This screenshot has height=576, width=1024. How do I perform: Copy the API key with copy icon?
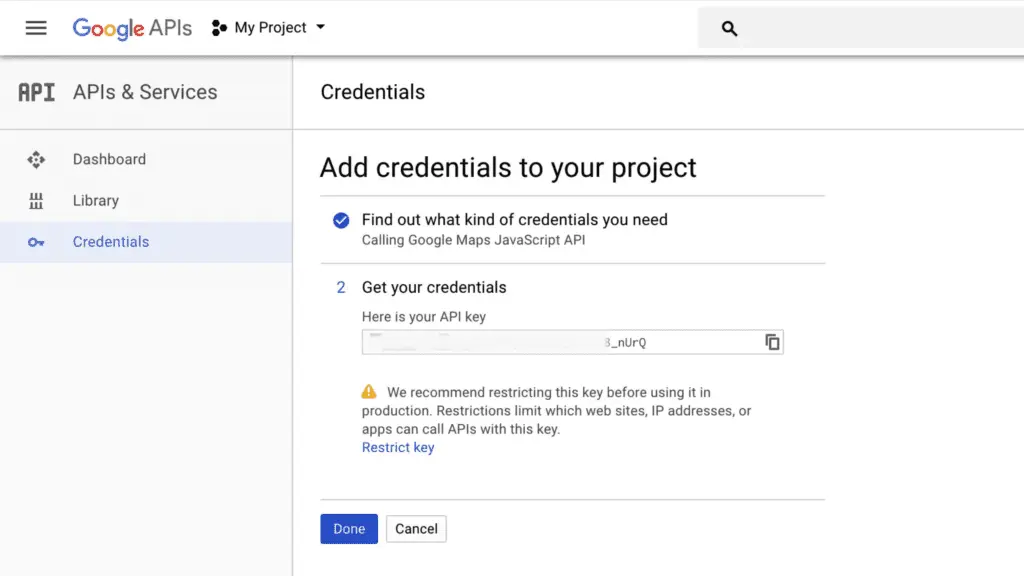click(772, 342)
